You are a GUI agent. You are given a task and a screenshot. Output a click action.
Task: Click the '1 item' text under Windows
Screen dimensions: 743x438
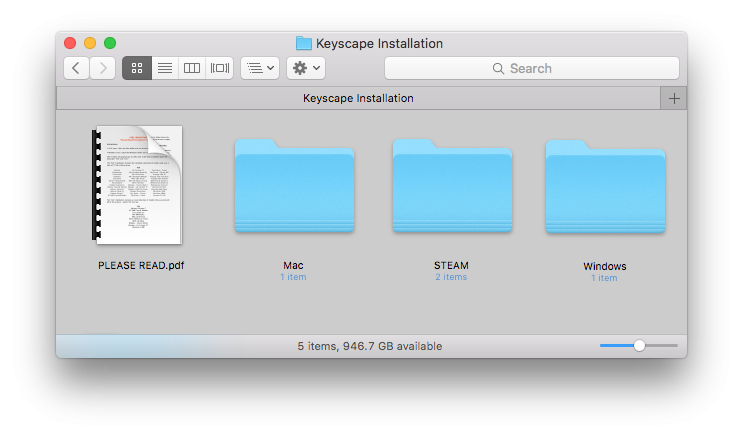click(604, 278)
